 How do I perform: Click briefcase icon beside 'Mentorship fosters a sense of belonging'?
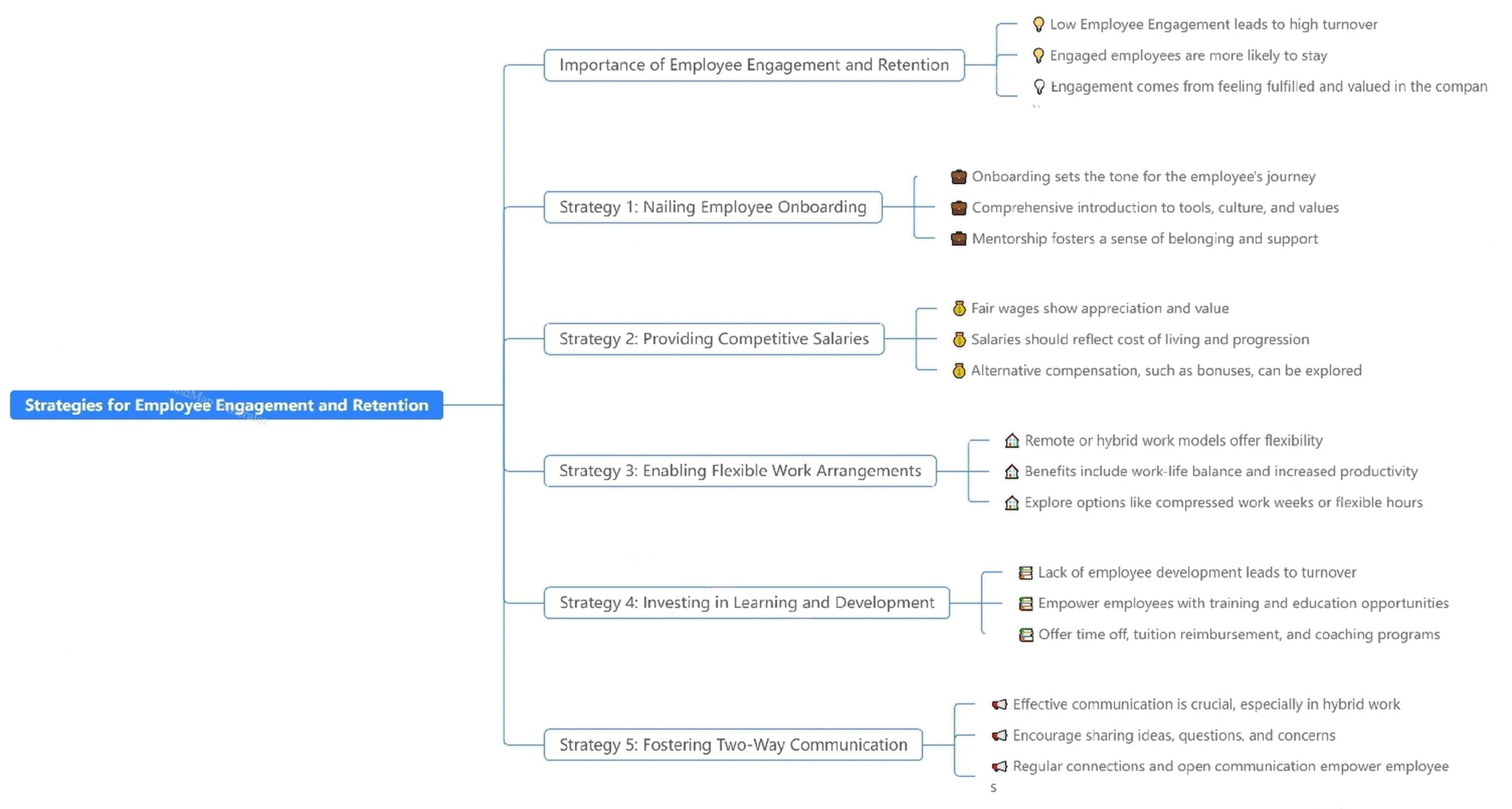pyautogui.click(x=959, y=239)
